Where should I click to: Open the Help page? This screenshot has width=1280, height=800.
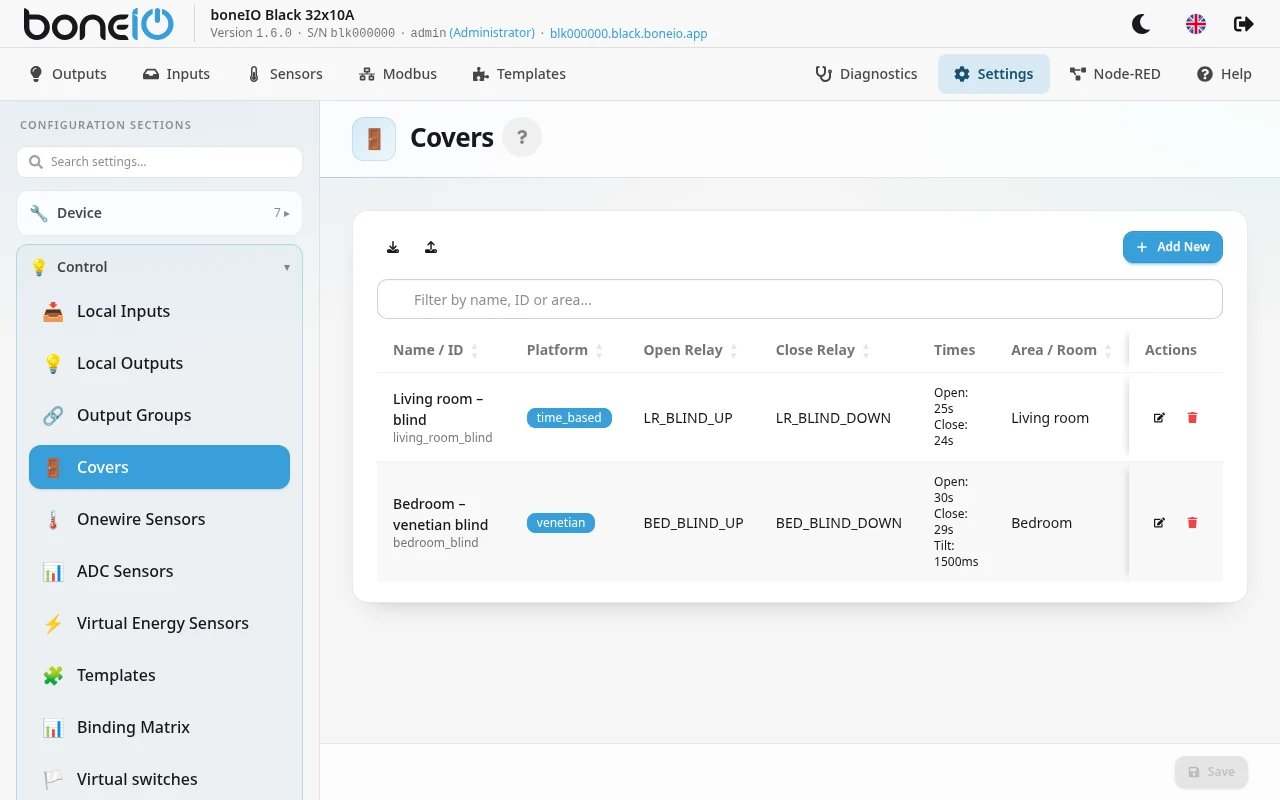[1224, 74]
